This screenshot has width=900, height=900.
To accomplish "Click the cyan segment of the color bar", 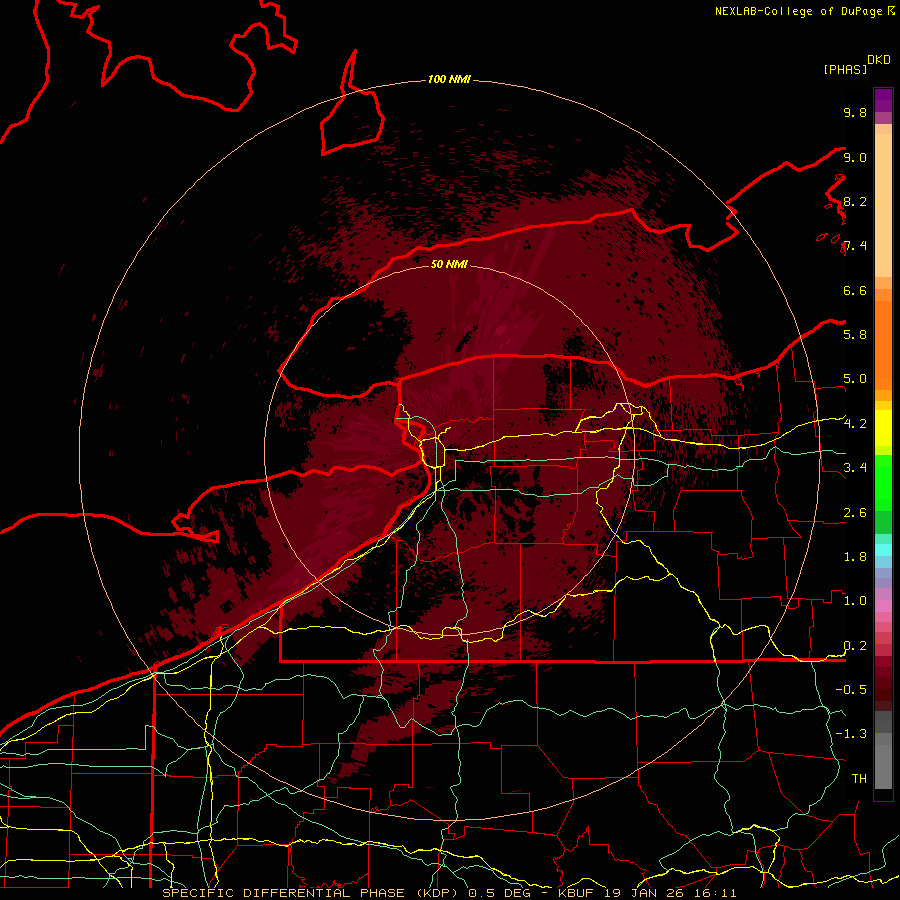I will 883,549.
